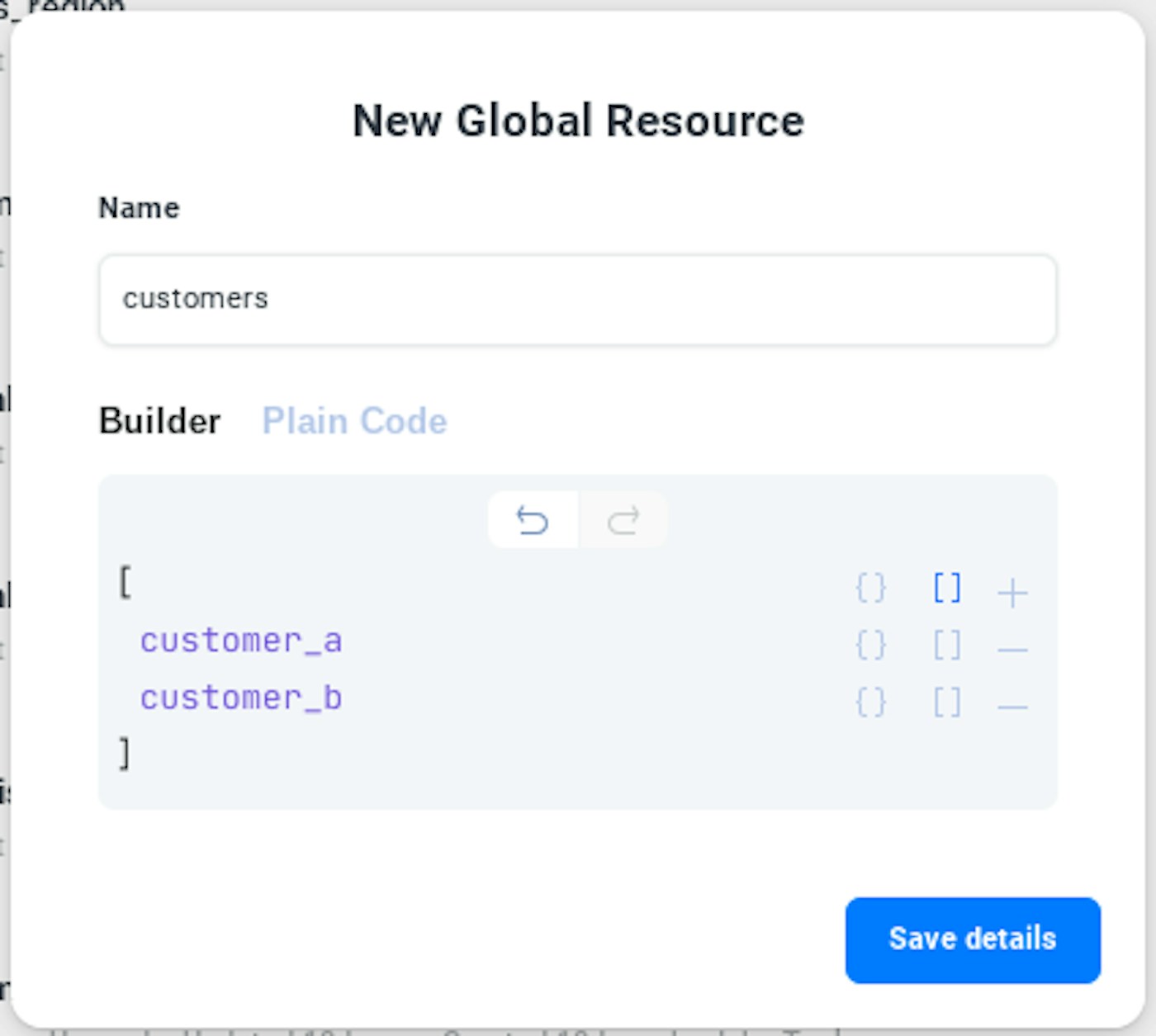This screenshot has height=1036, width=1156.
Task: Click the opening bracket of the array
Action: click(x=125, y=583)
